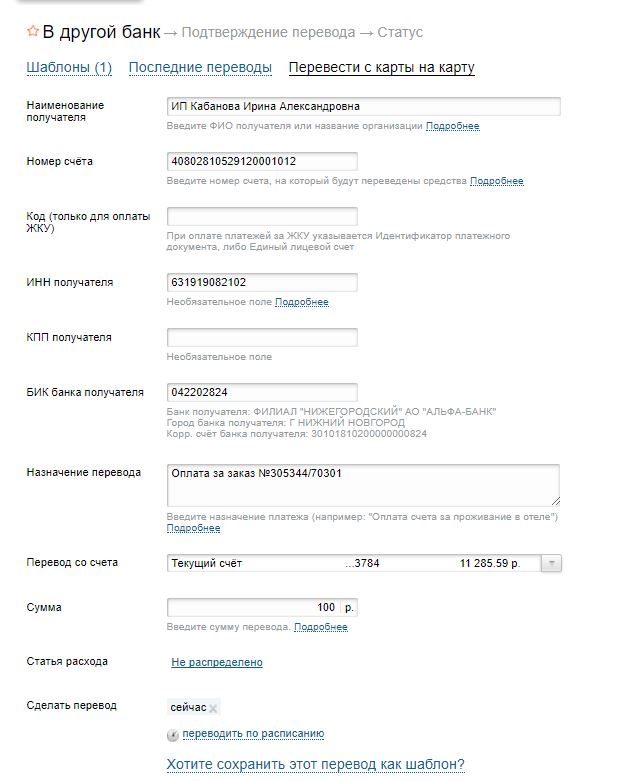
Task: Open the "Не распределено" expense category link
Action: [x=217, y=662]
